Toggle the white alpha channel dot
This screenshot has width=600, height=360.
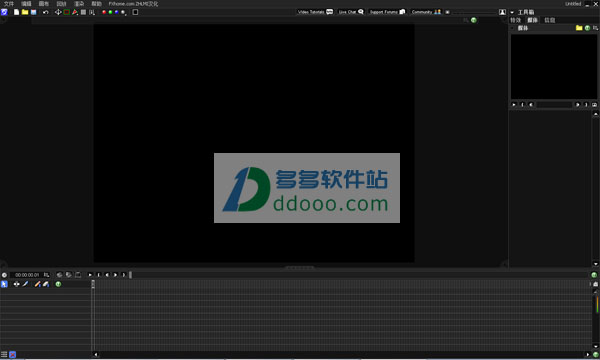coord(123,12)
